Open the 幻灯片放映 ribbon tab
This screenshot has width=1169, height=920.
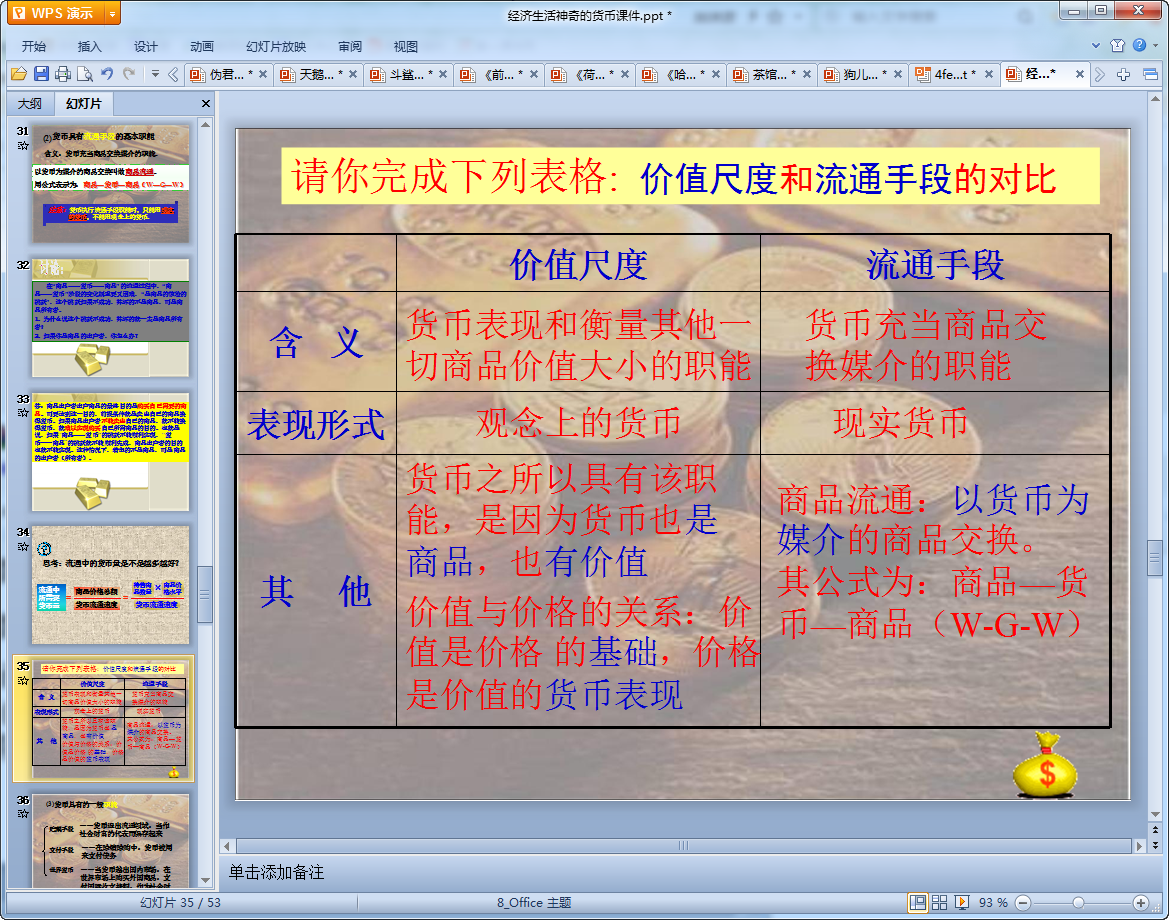tap(276, 46)
